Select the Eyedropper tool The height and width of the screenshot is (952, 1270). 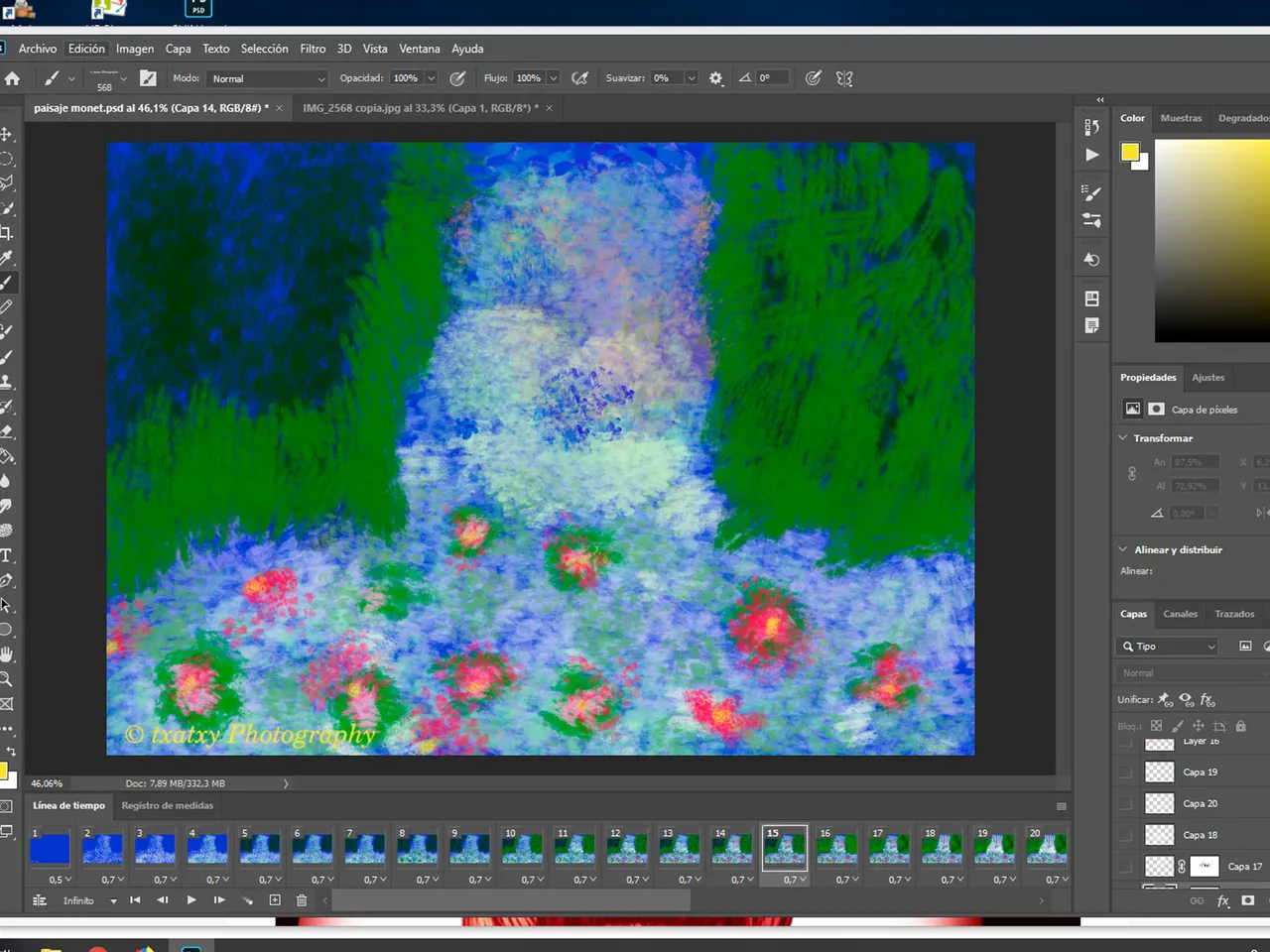click(x=6, y=258)
